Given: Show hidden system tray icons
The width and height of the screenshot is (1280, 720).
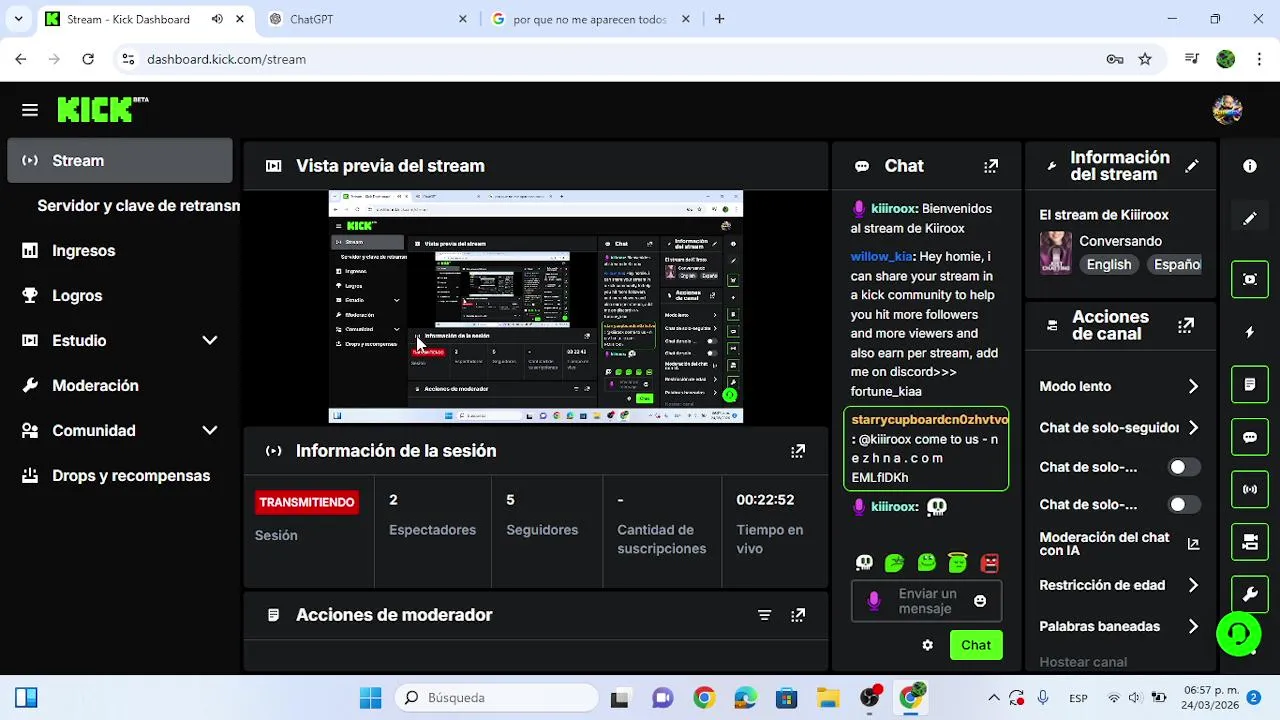Looking at the screenshot, I should coord(994,698).
